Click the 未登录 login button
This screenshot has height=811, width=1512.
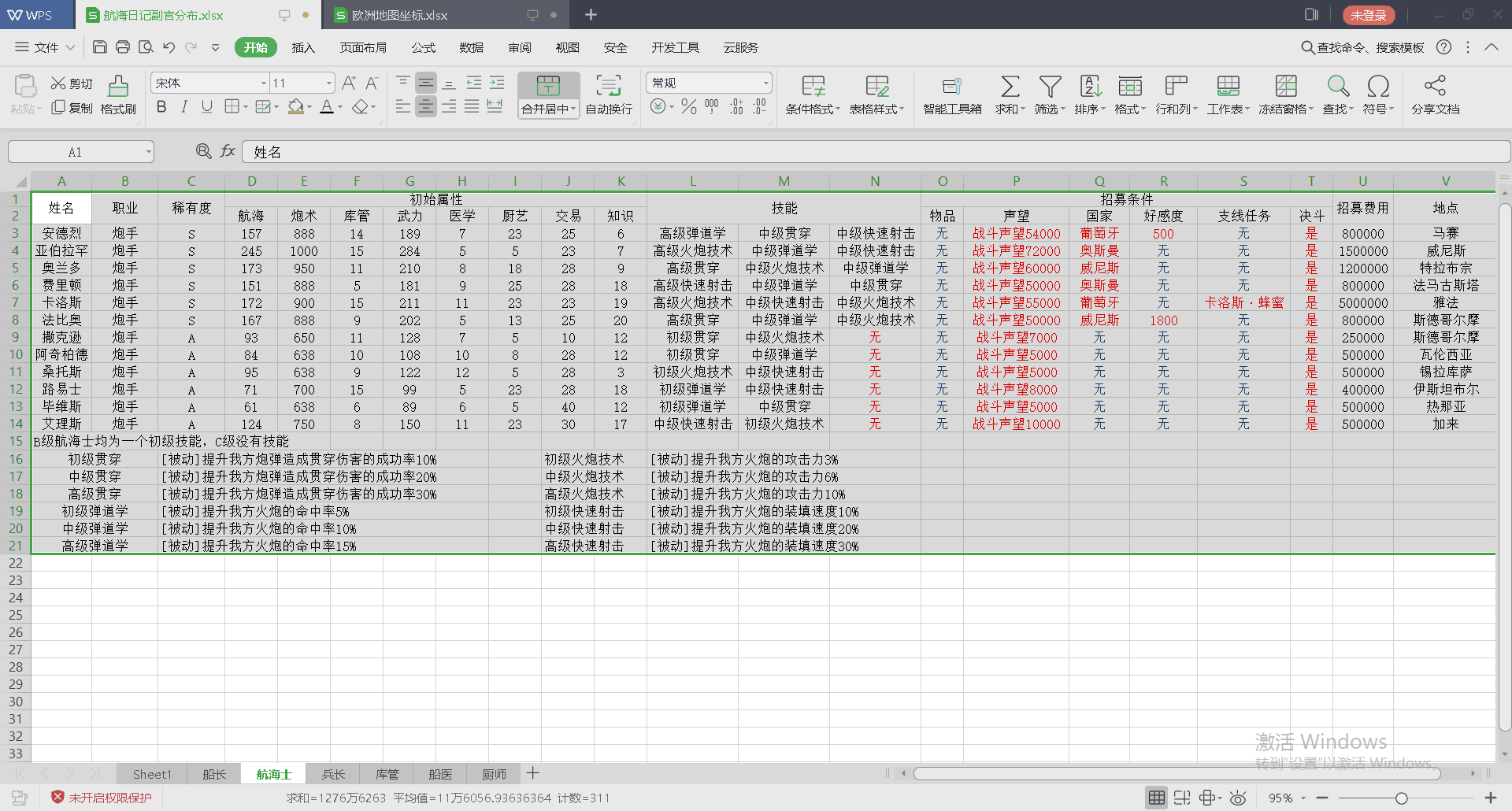tap(1369, 15)
